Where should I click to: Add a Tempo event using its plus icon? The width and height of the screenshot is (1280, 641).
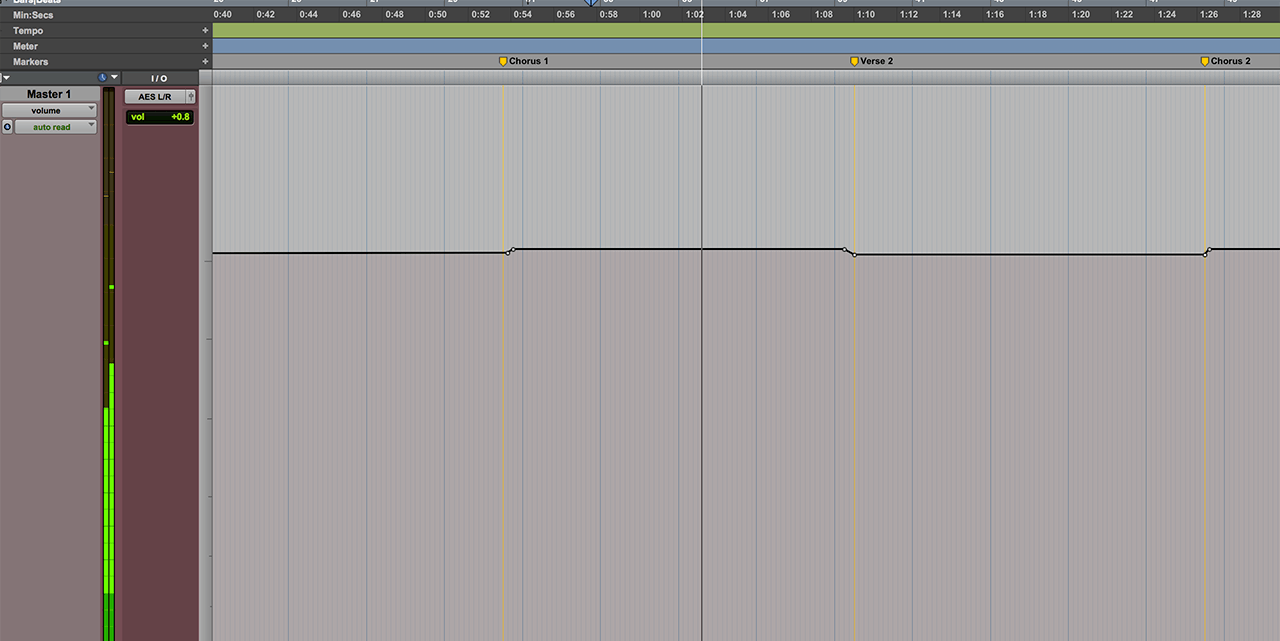(205, 30)
